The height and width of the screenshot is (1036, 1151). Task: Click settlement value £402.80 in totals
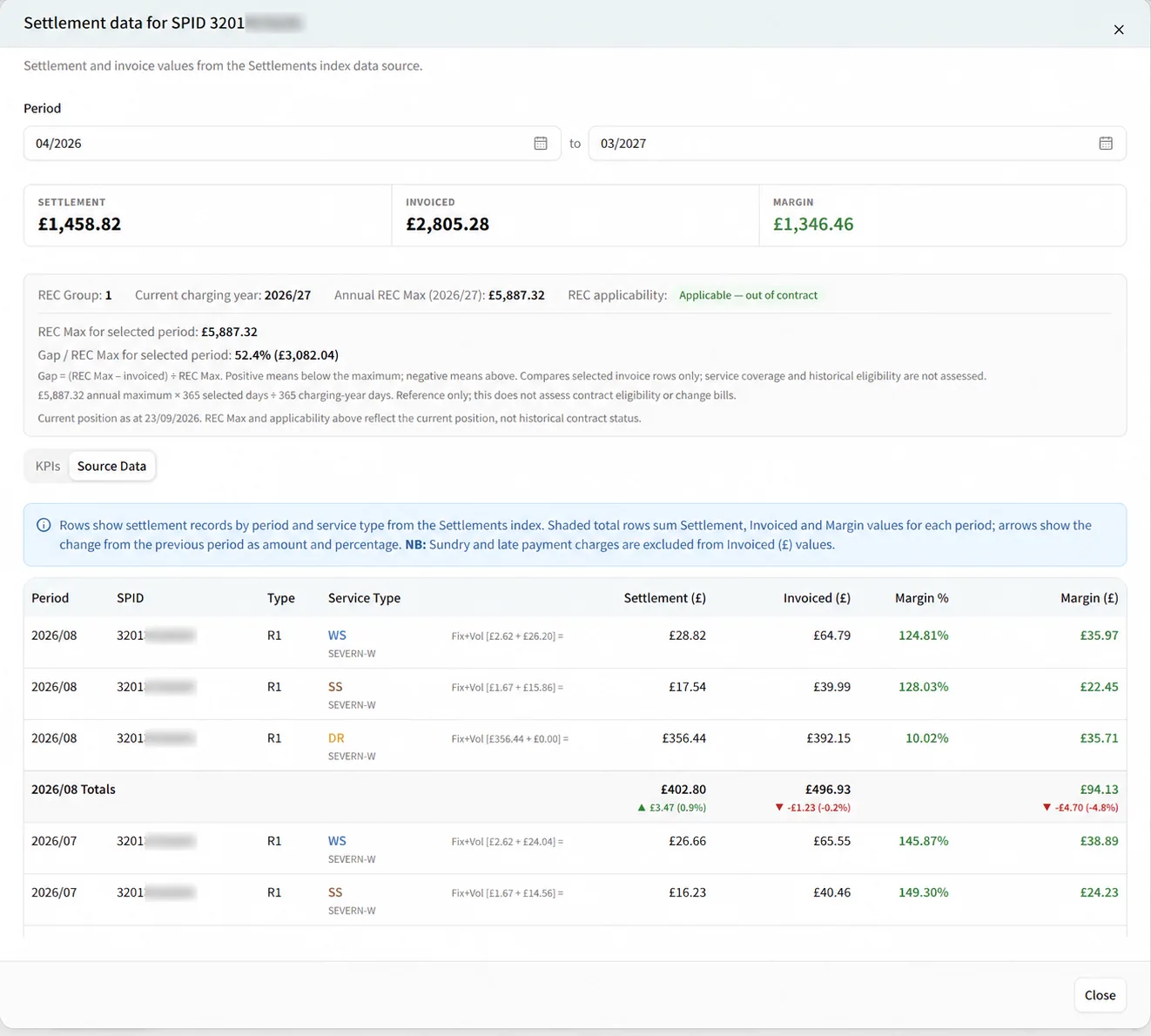click(x=683, y=790)
